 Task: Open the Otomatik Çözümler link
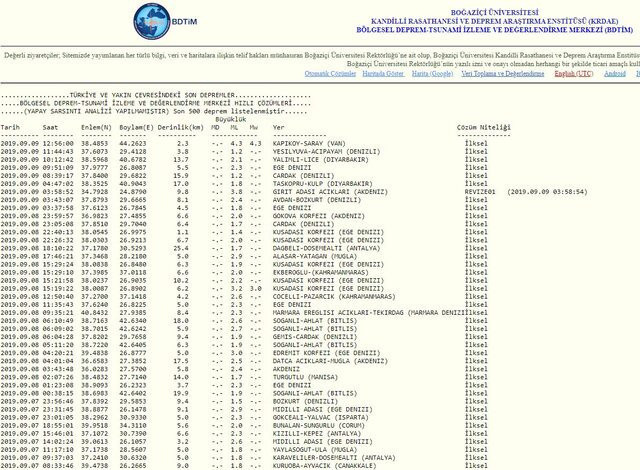330,74
